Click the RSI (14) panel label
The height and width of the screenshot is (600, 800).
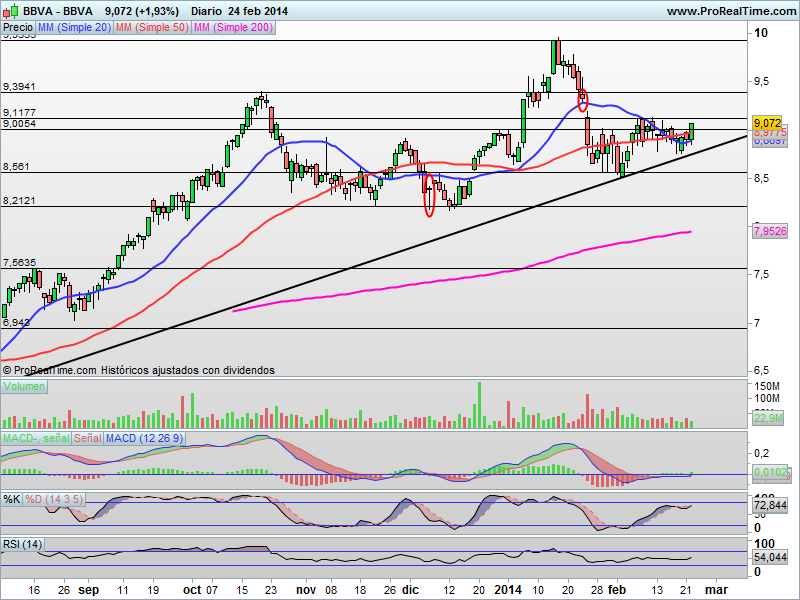(x=22, y=544)
